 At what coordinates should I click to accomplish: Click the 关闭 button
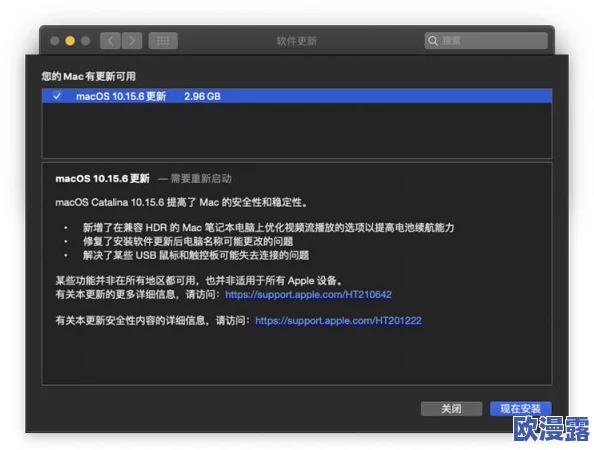click(x=451, y=408)
